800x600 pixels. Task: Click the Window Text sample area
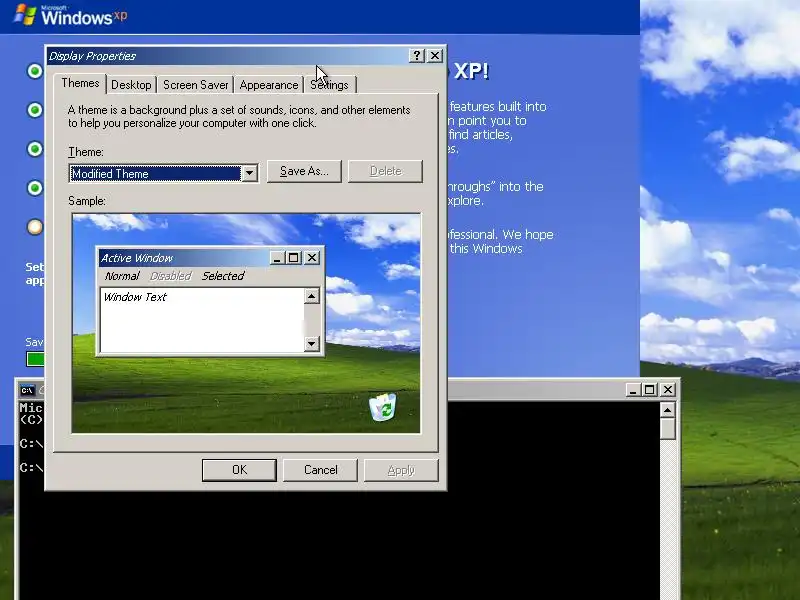pos(202,320)
